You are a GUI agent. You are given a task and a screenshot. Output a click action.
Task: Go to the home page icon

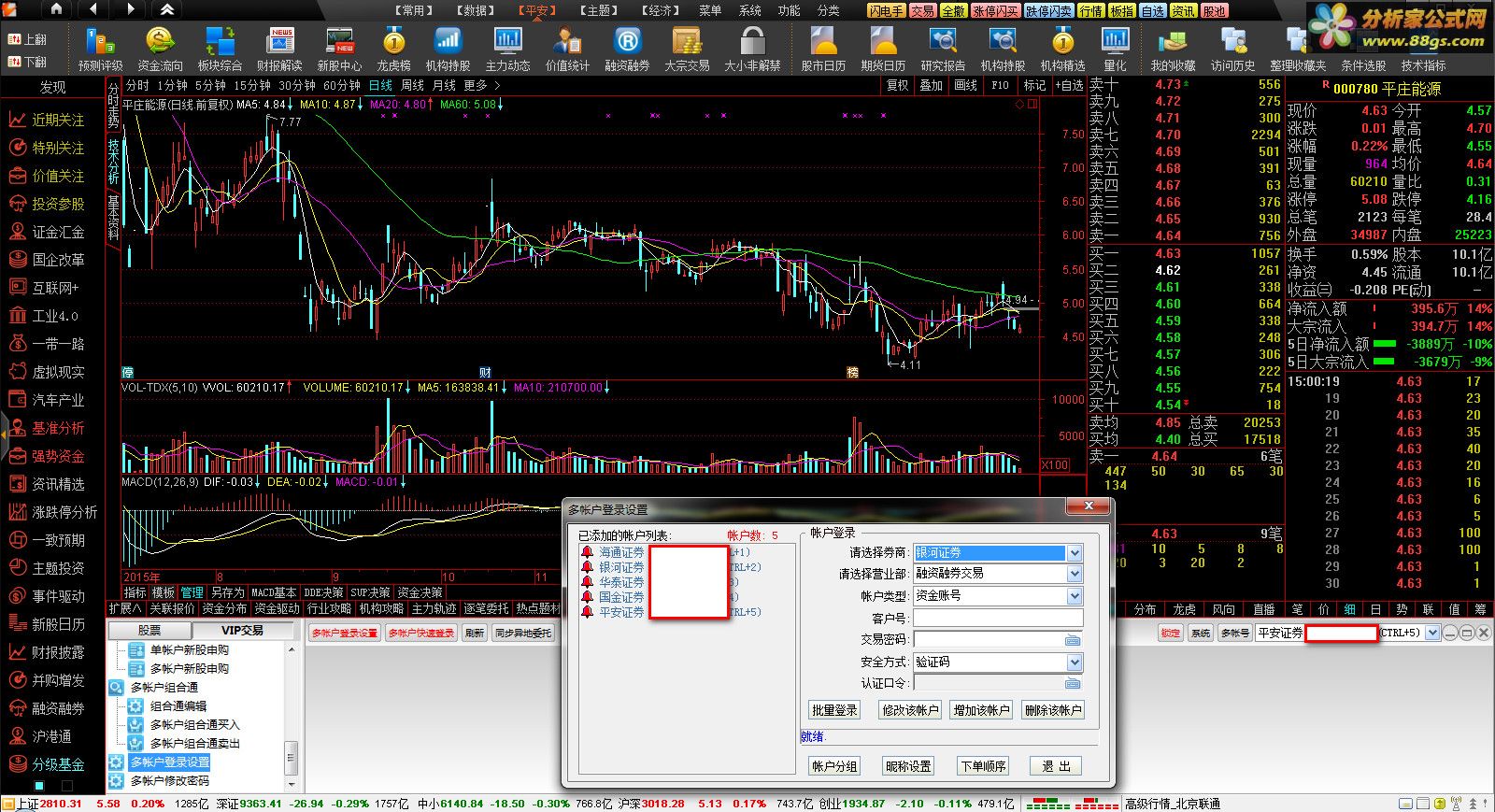(56, 9)
